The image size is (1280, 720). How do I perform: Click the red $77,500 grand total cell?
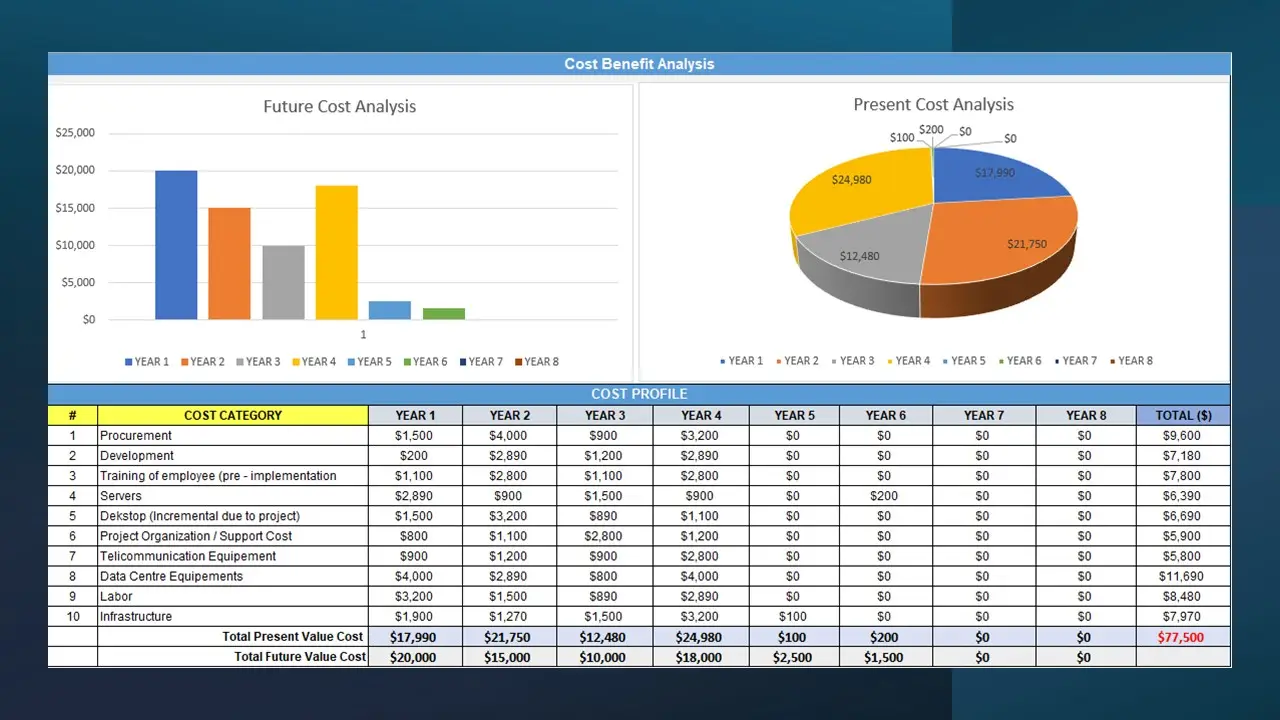click(1183, 637)
